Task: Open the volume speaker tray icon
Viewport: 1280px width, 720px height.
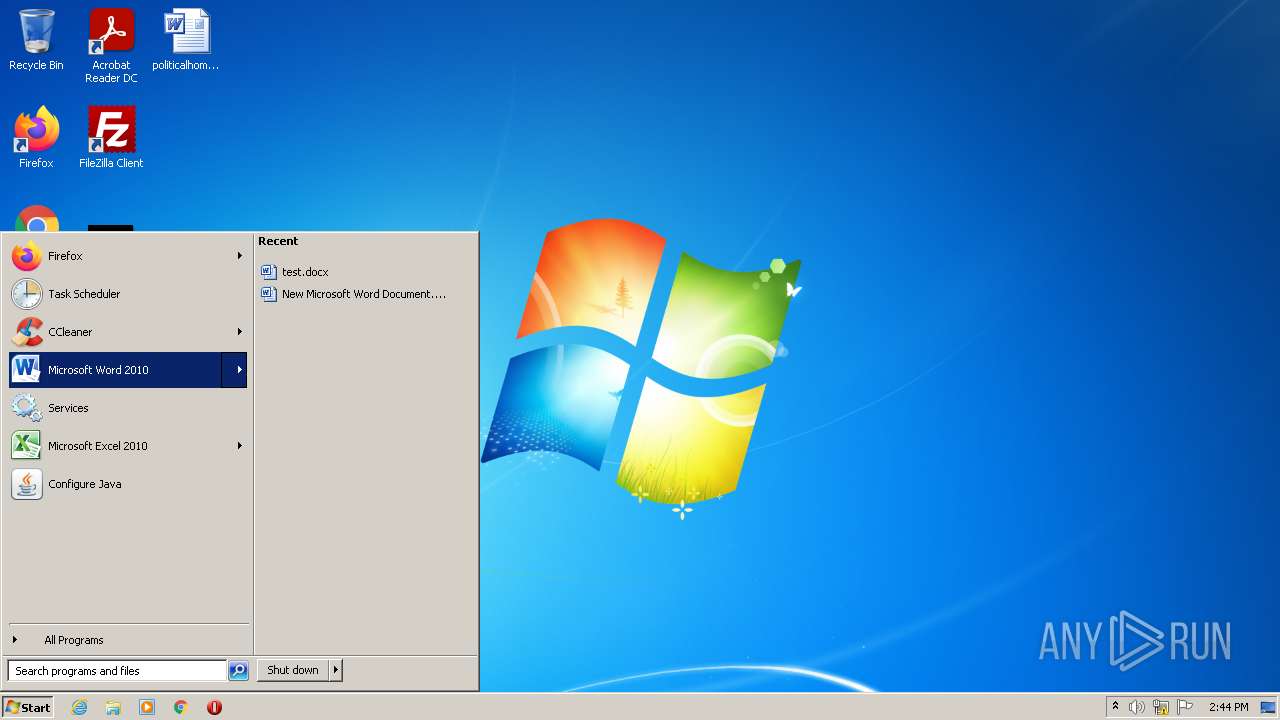Action: click(x=1137, y=707)
